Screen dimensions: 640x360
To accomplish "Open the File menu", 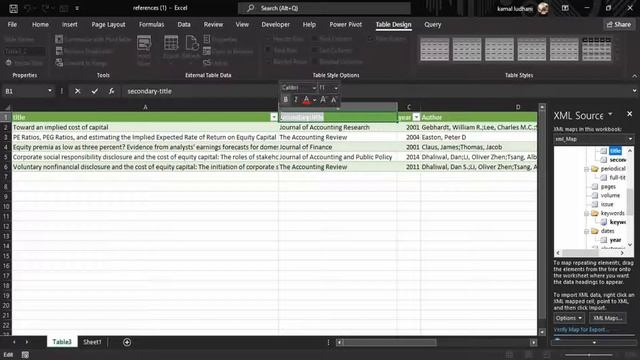I will pyautogui.click(x=12, y=24).
